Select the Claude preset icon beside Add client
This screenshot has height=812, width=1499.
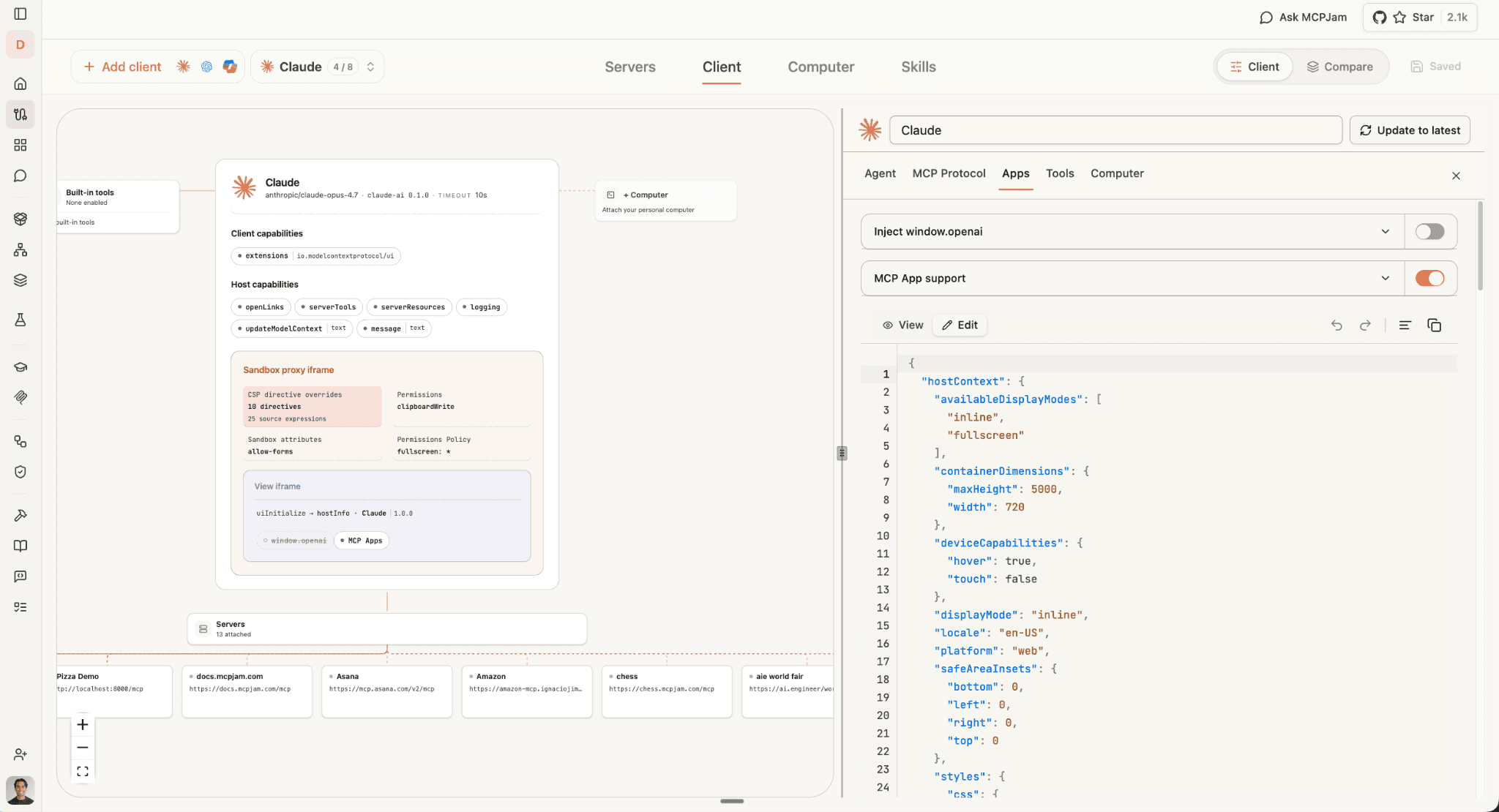click(x=183, y=67)
